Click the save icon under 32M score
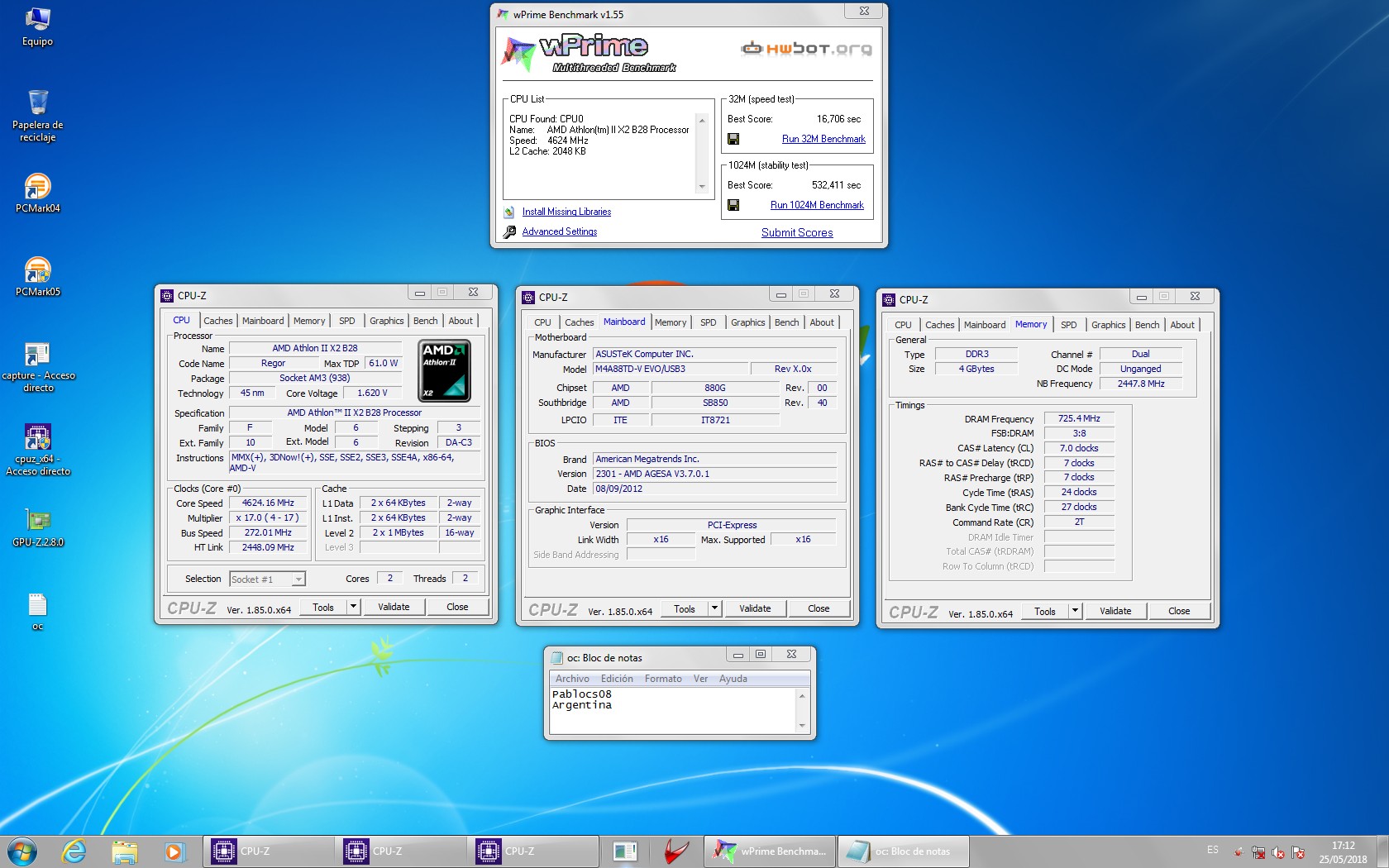1389x868 pixels. (x=733, y=139)
